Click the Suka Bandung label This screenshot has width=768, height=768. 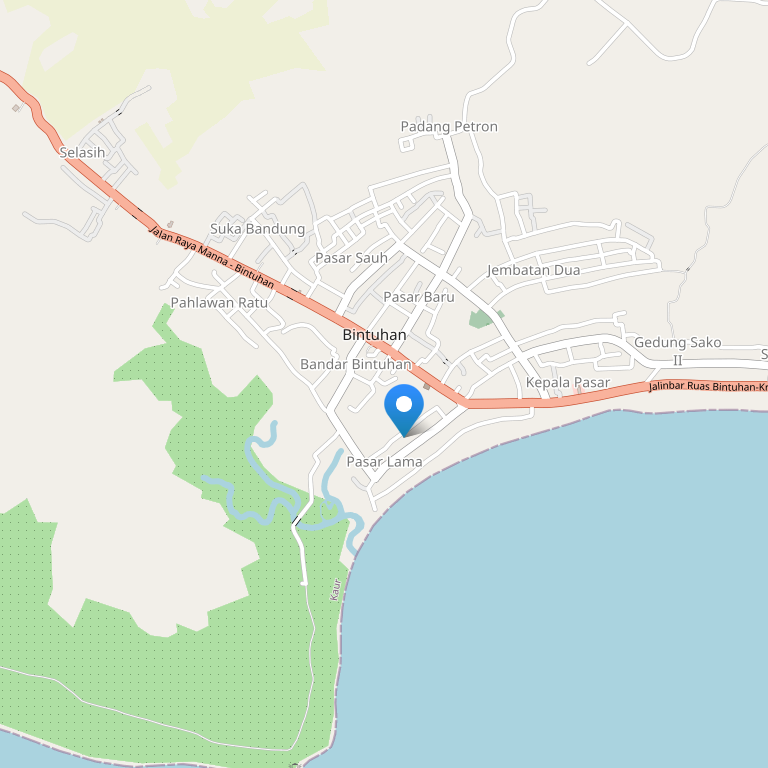coord(258,229)
